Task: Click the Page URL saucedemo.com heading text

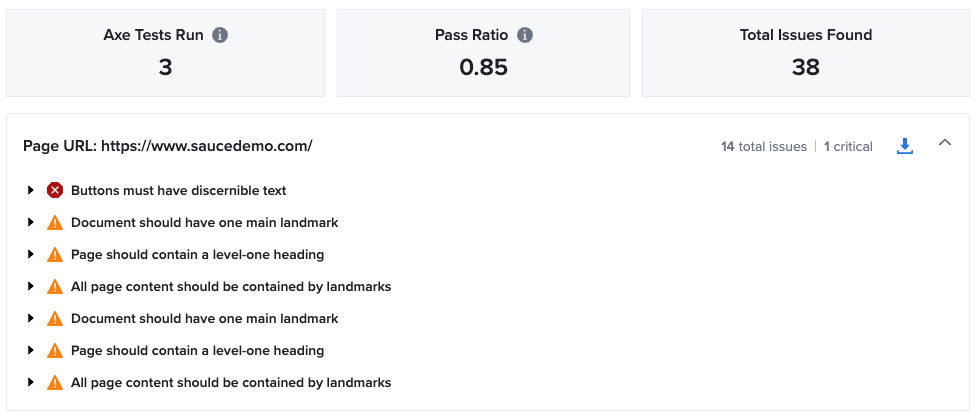Action: pos(168,146)
